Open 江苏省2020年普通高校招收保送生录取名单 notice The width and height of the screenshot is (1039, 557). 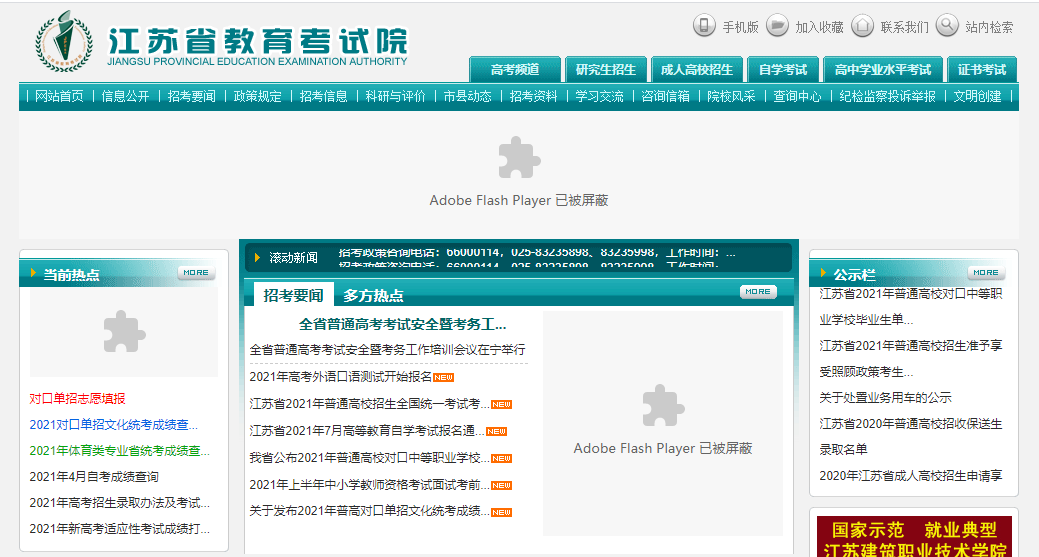tap(911, 436)
